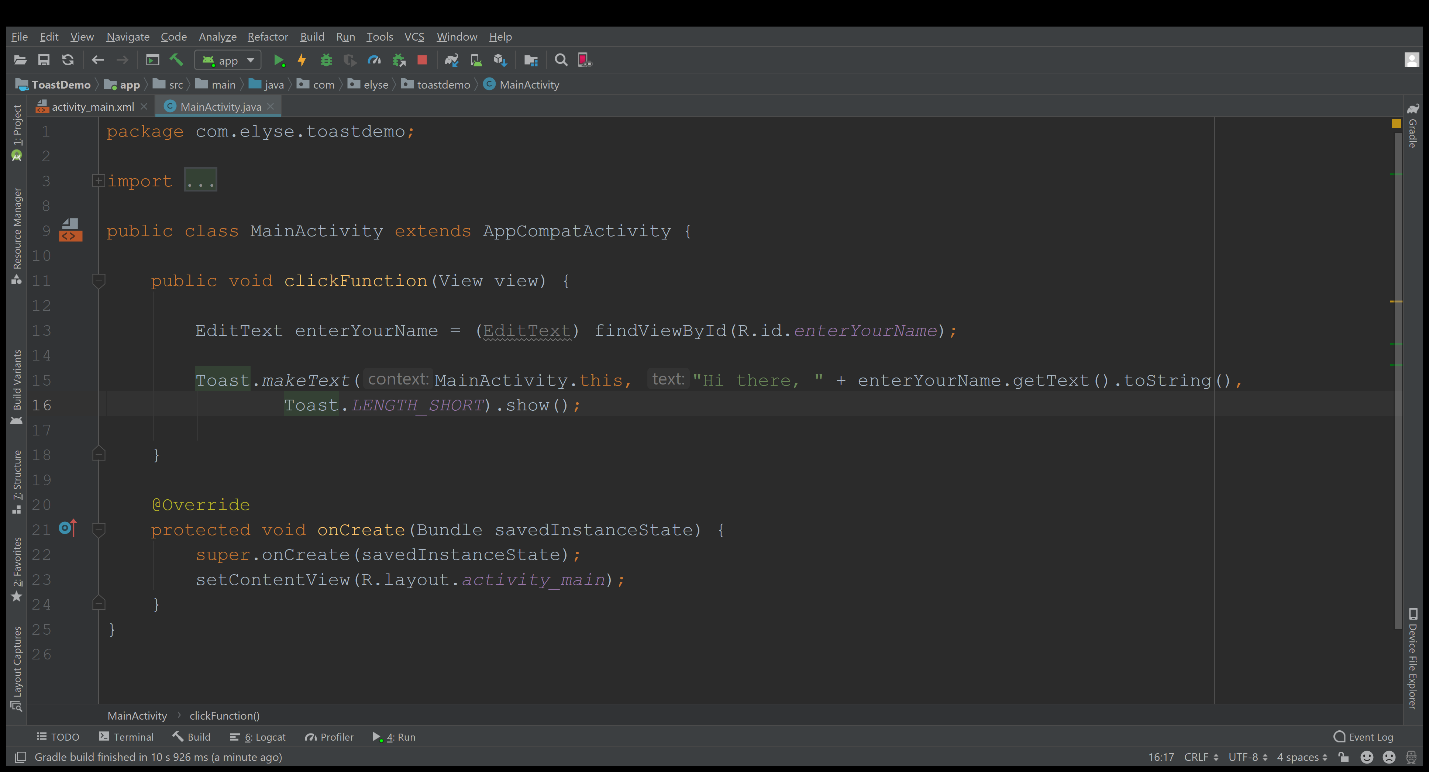The image size is (1429, 772).
Task: Open the Profiler gauge icon in toolbar
Action: coord(374,61)
